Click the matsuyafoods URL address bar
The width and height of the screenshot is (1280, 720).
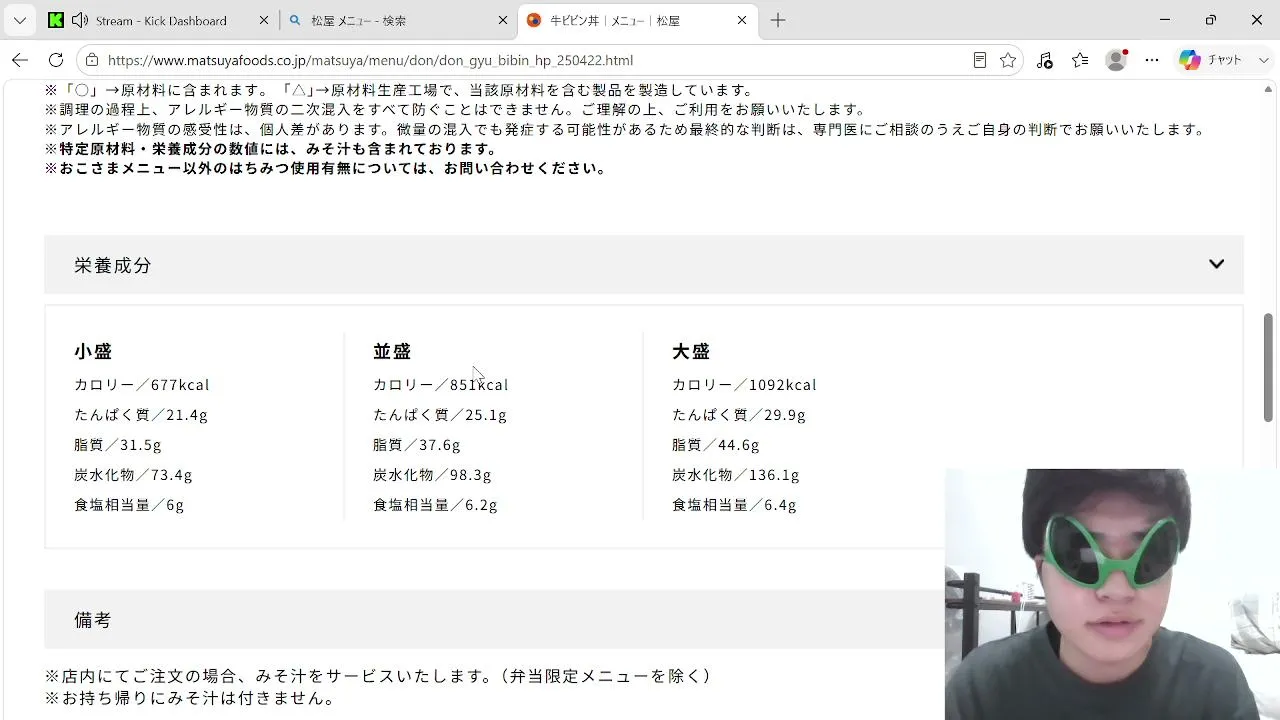coord(370,60)
